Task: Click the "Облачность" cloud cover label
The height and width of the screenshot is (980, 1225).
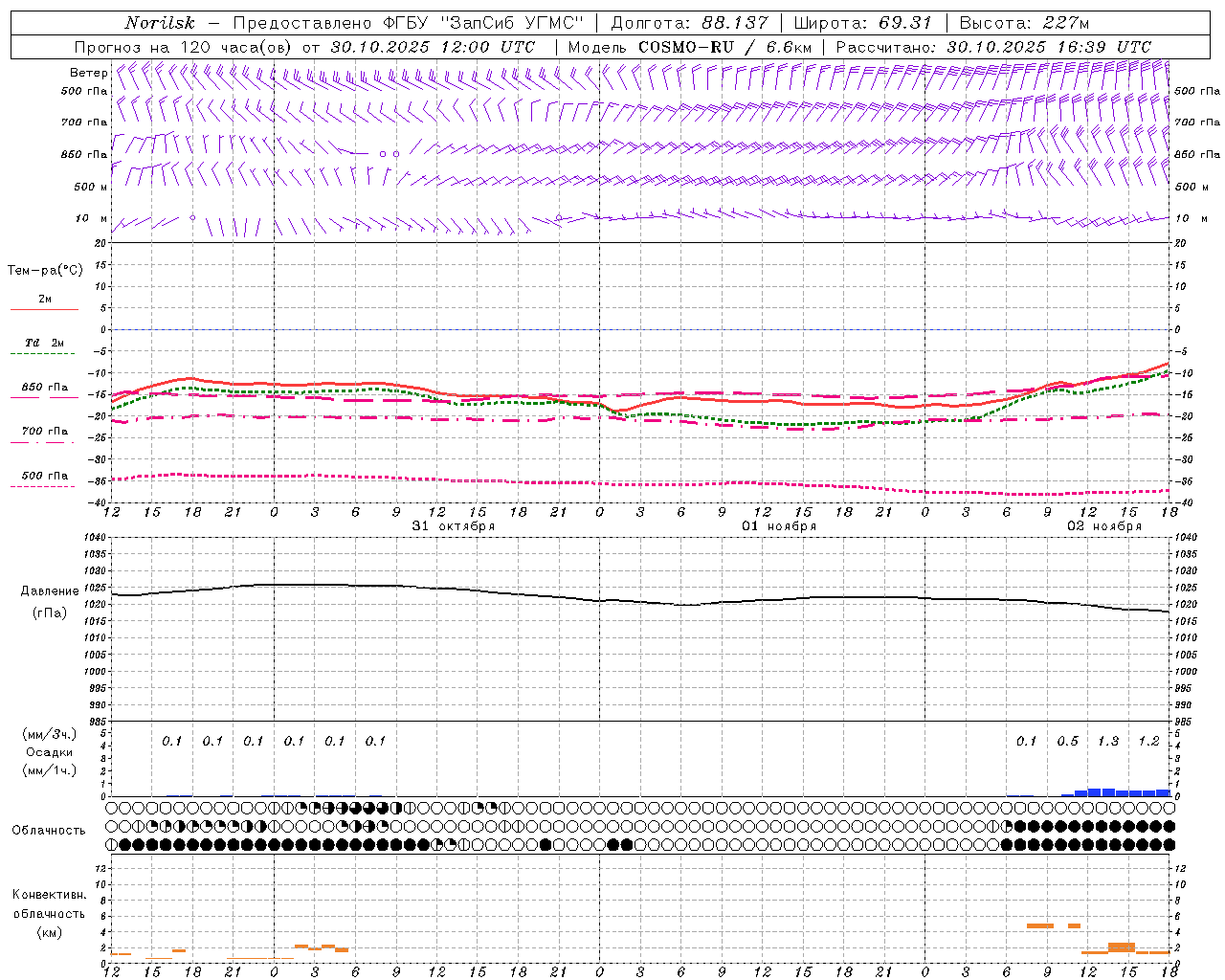Action: click(49, 831)
